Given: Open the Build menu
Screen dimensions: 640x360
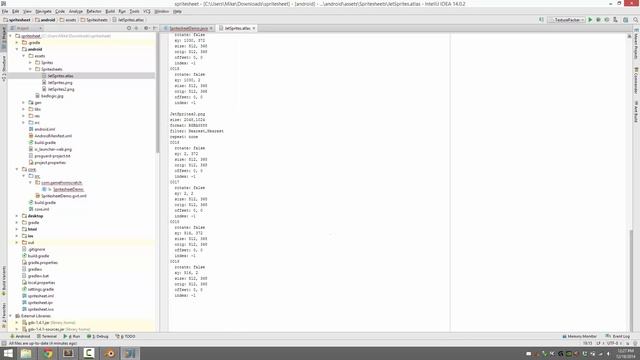Looking at the screenshot, I should click(110, 11).
